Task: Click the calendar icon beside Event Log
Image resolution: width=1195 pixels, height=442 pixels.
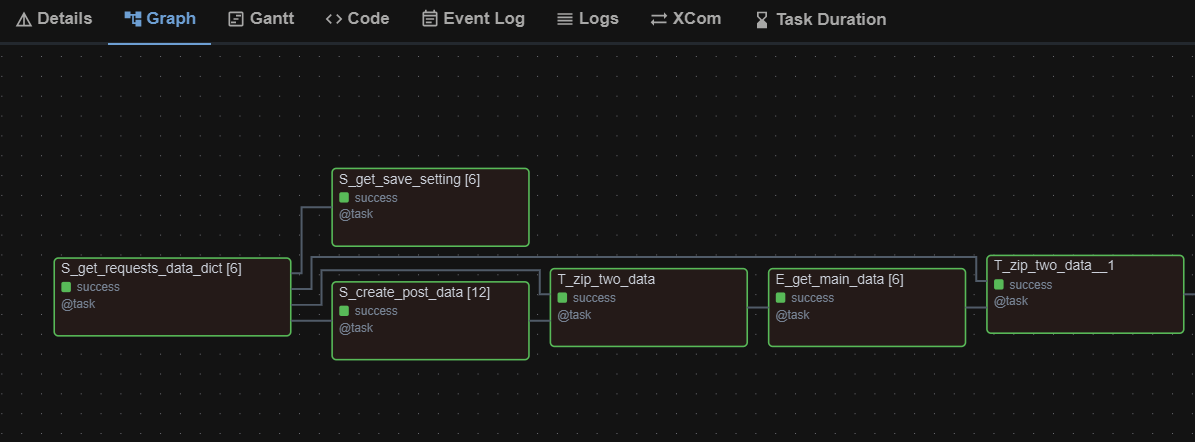Action: pos(430,19)
